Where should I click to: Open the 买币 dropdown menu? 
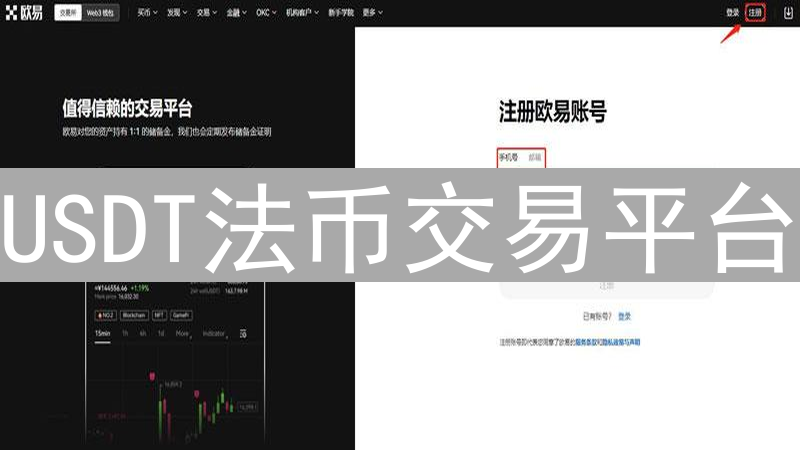point(147,13)
